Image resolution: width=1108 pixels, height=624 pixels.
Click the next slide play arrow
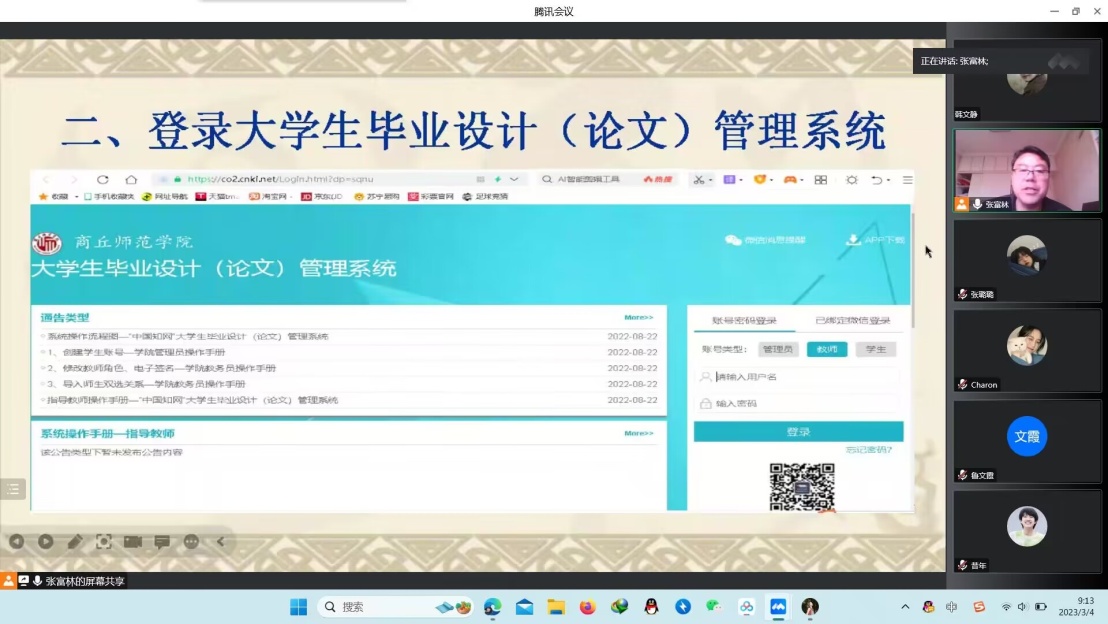click(46, 542)
